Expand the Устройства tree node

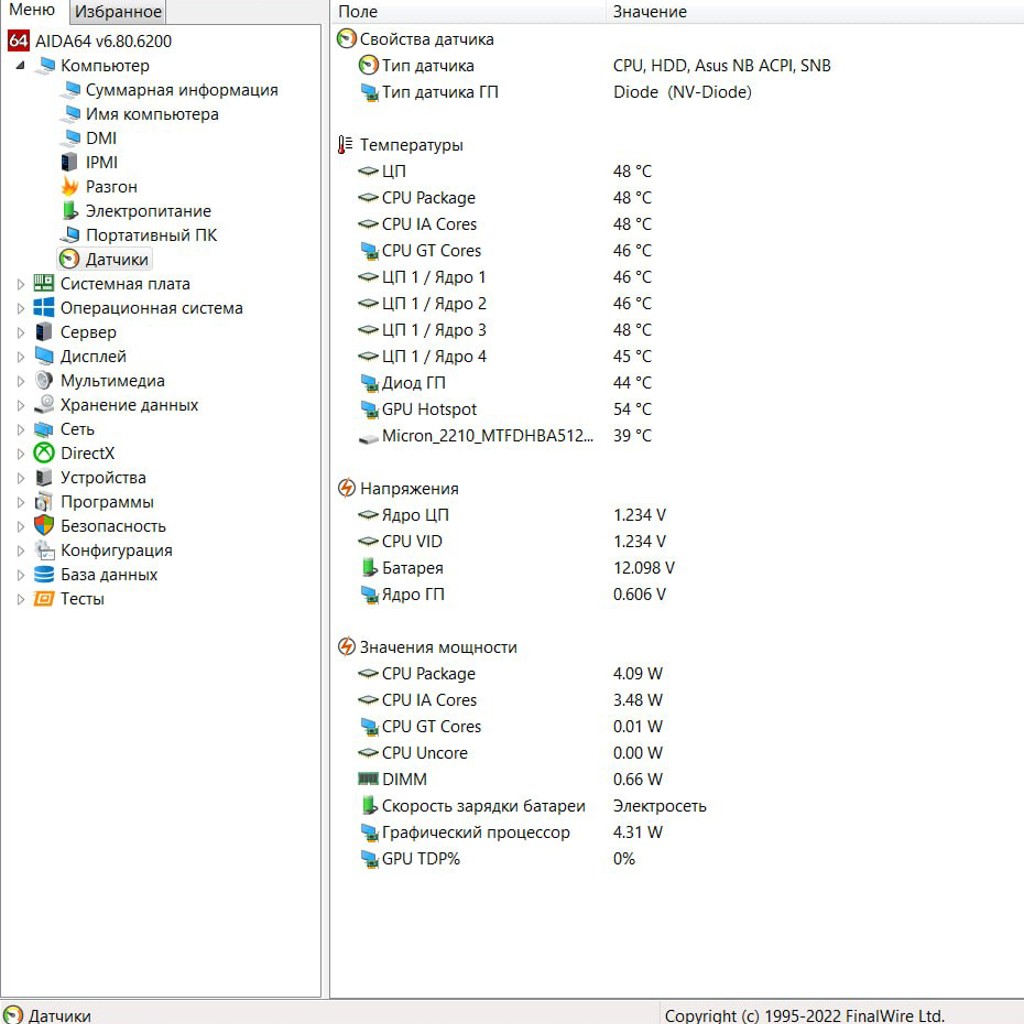point(20,478)
